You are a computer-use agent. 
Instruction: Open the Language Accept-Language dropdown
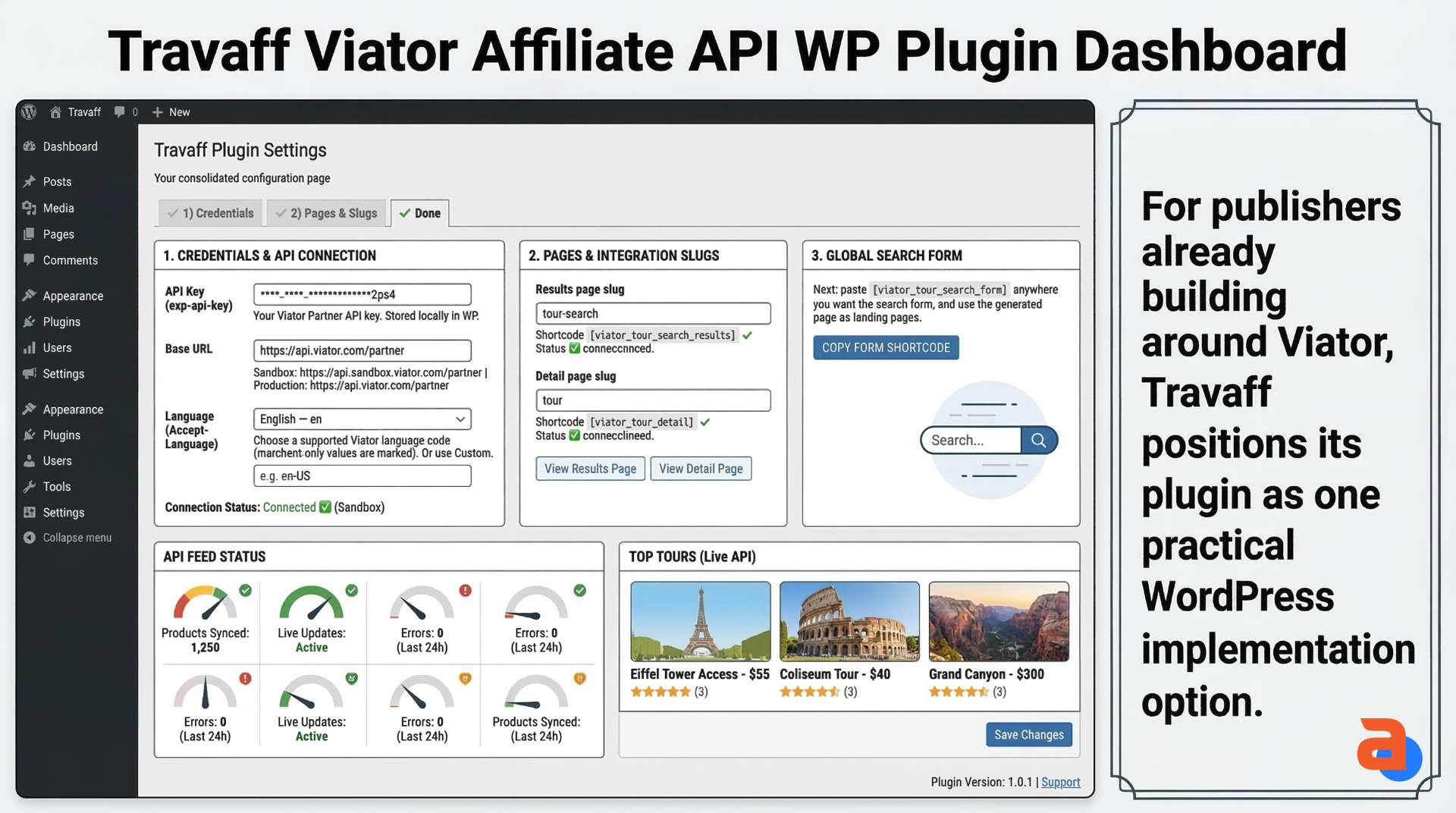tap(362, 419)
